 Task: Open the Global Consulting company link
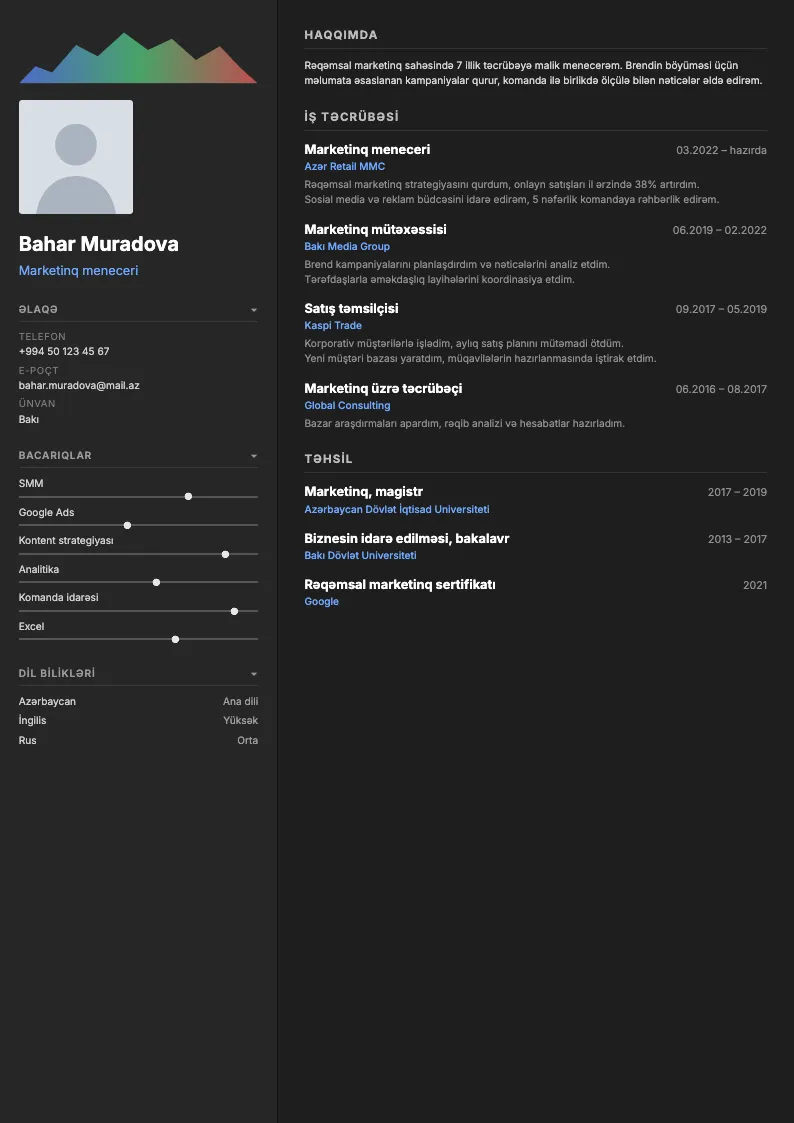(347, 405)
